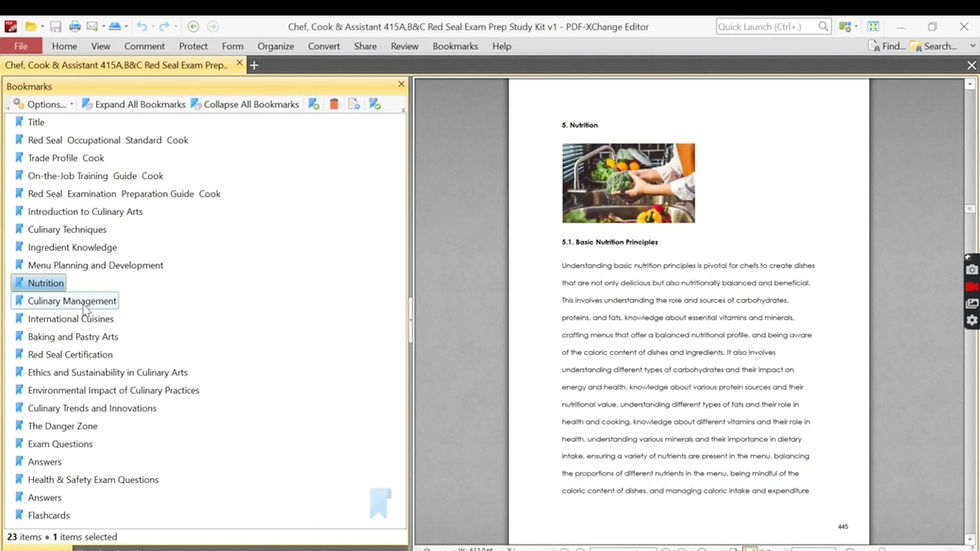Click the bookmark icon with green checkmark
The width and height of the screenshot is (980, 551).
click(x=374, y=104)
